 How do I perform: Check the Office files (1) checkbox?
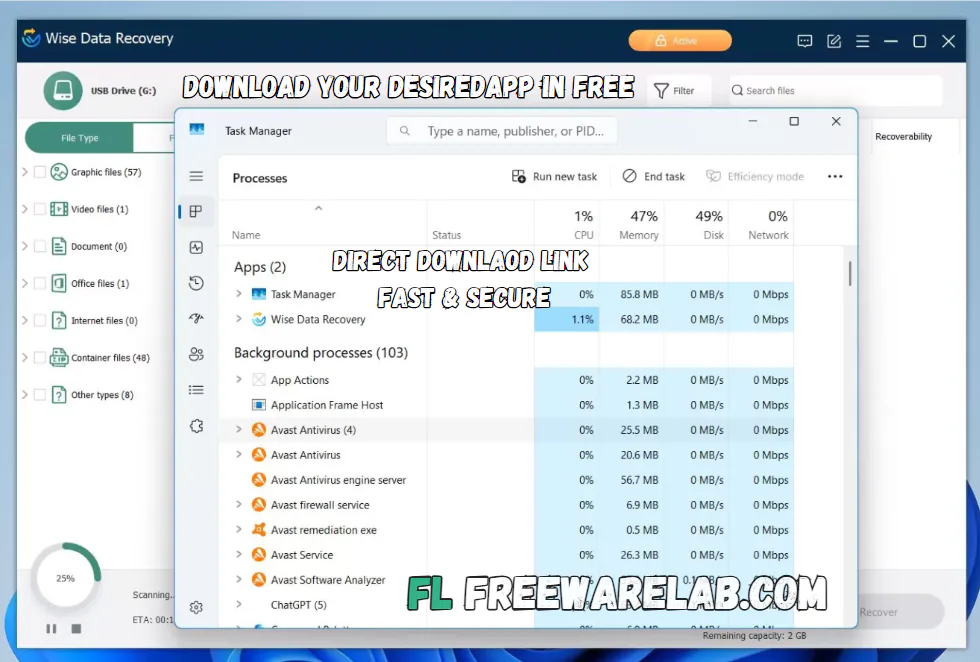(x=40, y=283)
